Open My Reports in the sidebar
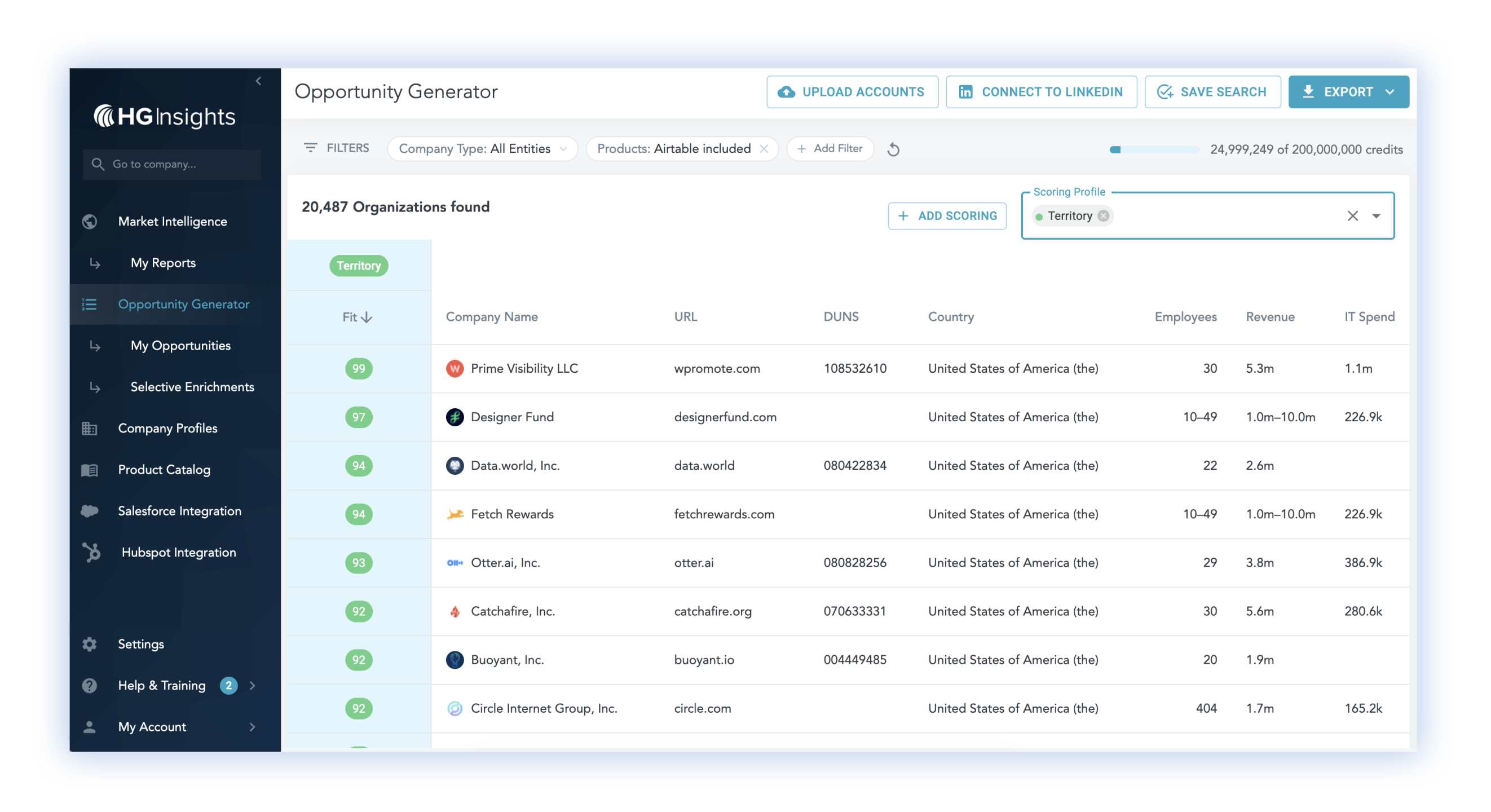Image resolution: width=1491 pixels, height=812 pixels. [x=163, y=263]
